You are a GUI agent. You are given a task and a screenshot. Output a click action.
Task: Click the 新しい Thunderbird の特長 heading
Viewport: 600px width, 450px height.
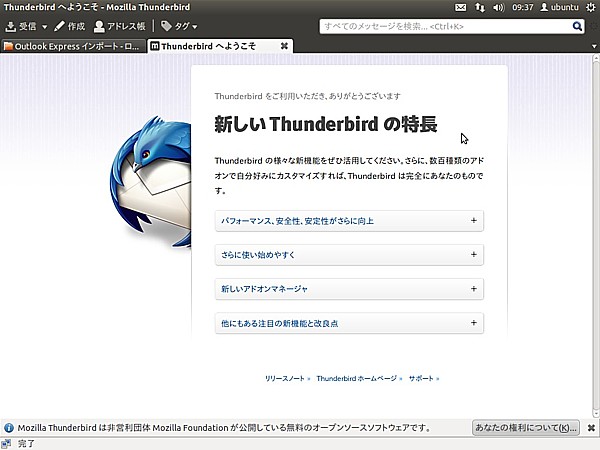click(326, 124)
